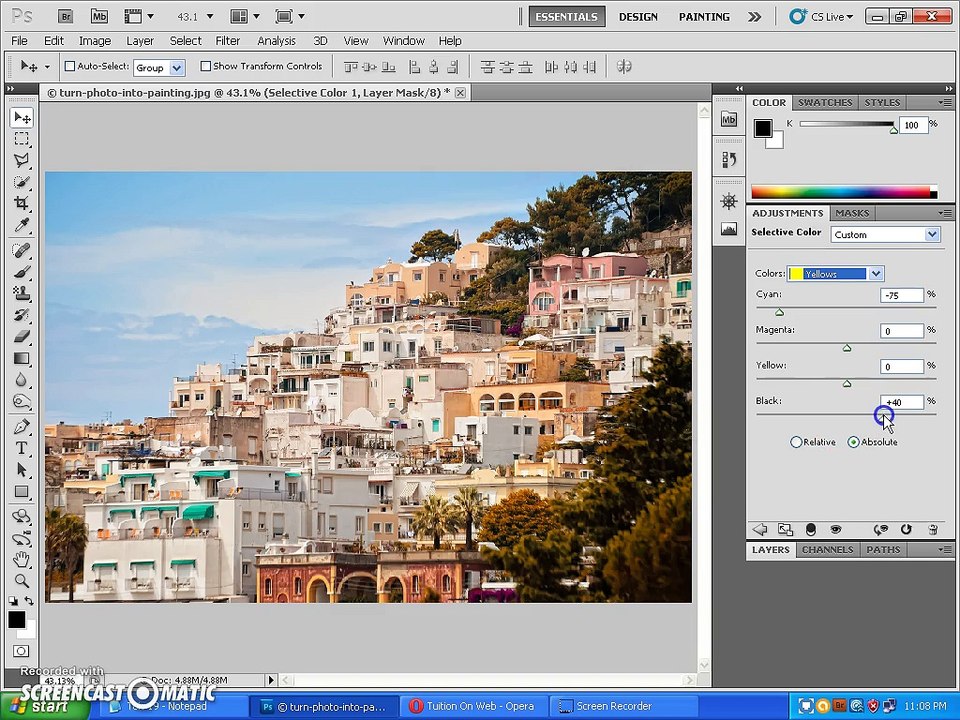The height and width of the screenshot is (720, 960).
Task: Open the Color panel options menu
Action: (x=945, y=102)
